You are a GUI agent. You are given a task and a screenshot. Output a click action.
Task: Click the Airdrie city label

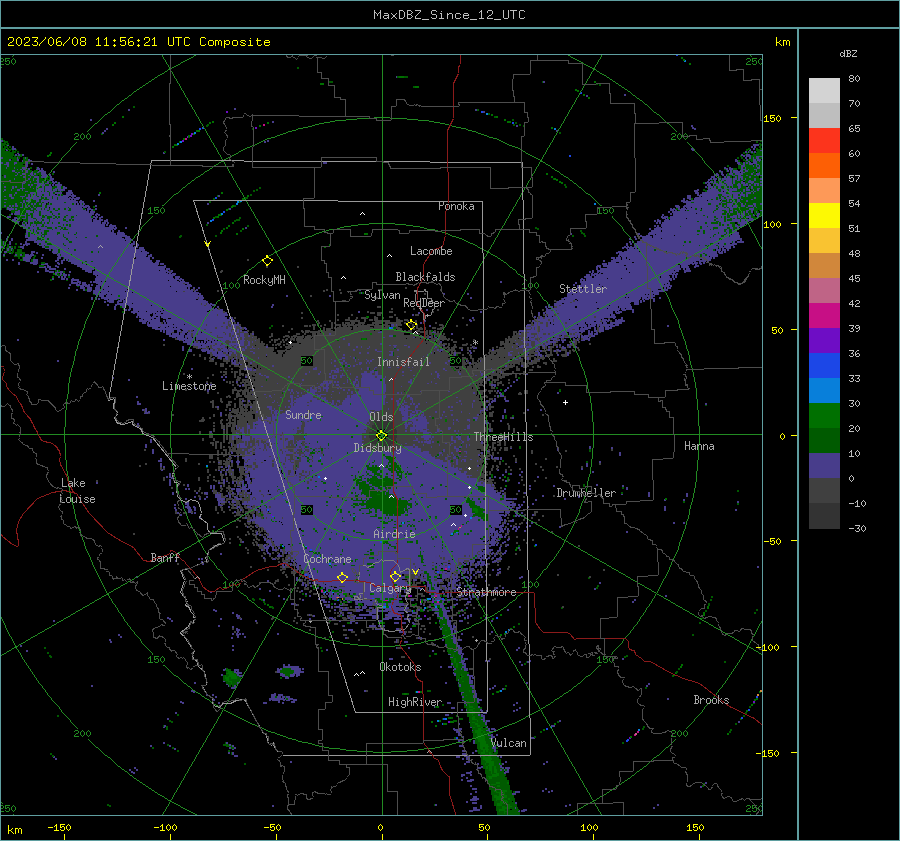coord(394,534)
